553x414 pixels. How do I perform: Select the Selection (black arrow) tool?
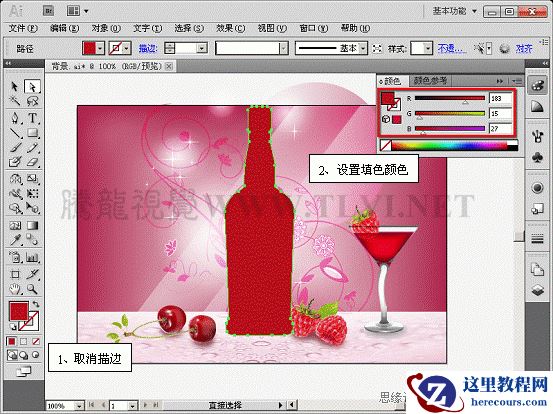coord(14,86)
